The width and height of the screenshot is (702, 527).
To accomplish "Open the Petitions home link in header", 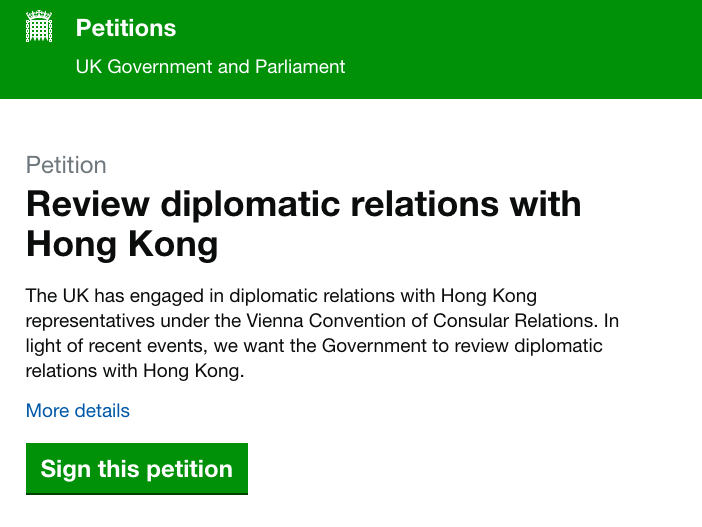I will pyautogui.click(x=126, y=28).
